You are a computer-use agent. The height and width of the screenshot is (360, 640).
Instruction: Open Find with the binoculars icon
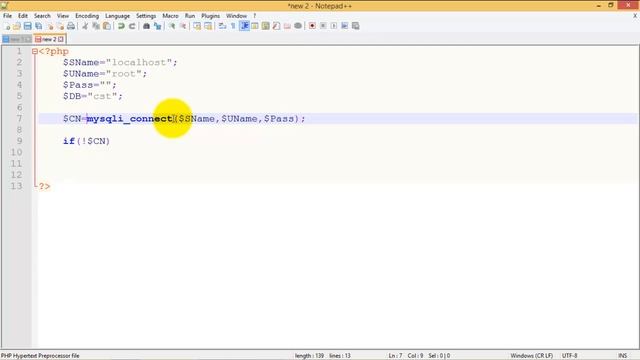click(146, 26)
